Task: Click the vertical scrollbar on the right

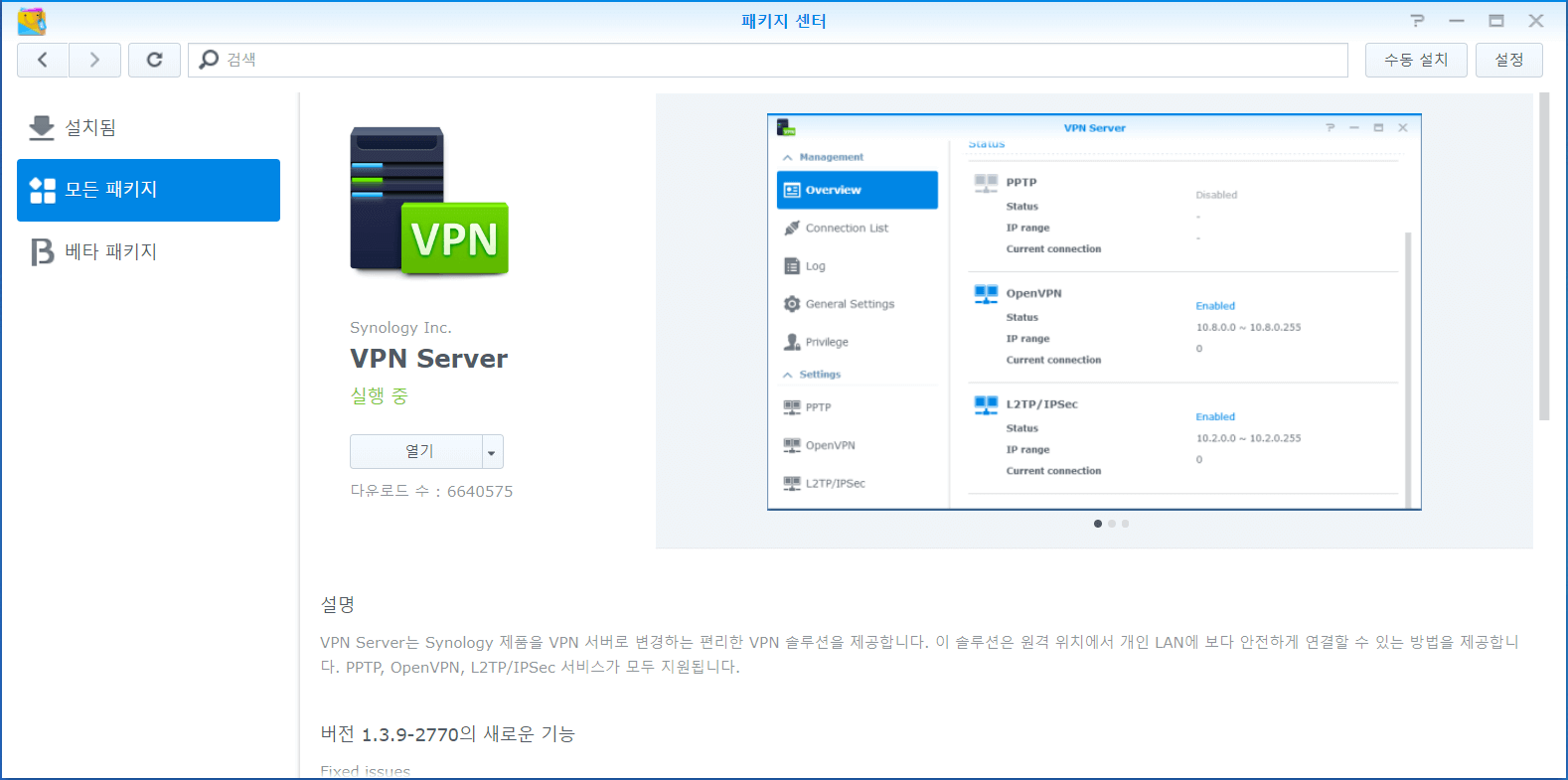Action: tap(1543, 258)
